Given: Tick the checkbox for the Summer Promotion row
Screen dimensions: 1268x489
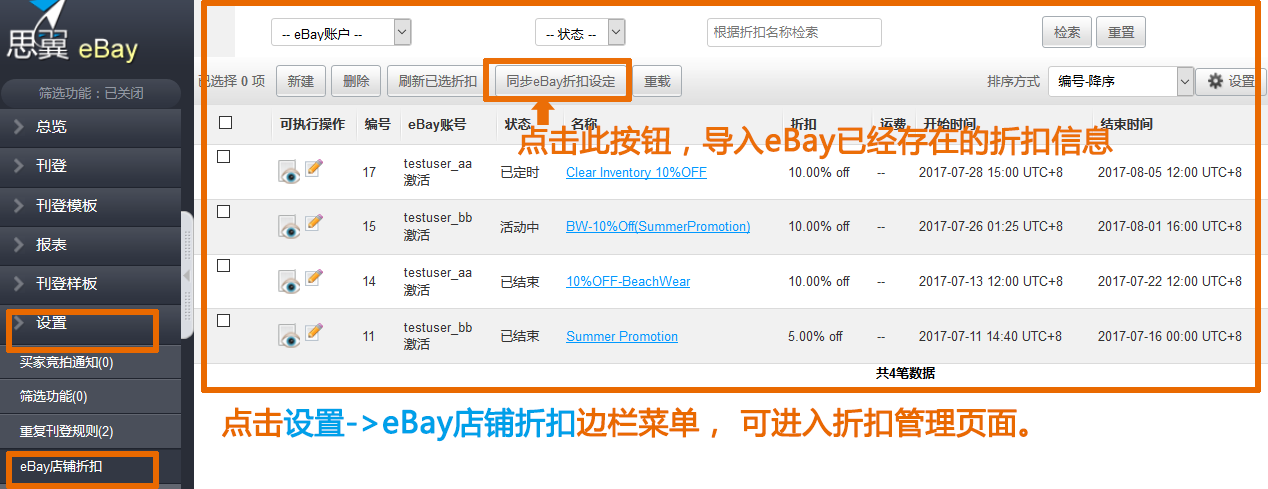Looking at the screenshot, I should [x=224, y=321].
